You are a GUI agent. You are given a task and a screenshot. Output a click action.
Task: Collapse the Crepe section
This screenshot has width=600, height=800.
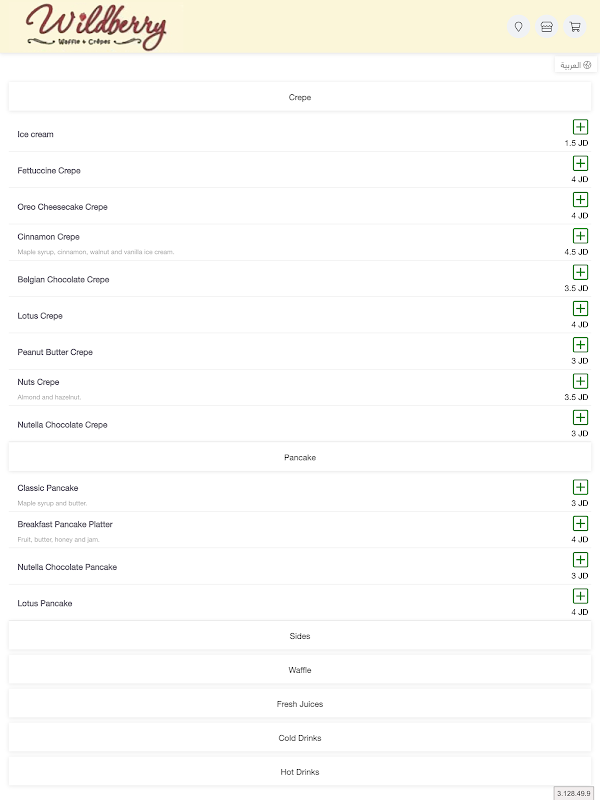pyautogui.click(x=300, y=97)
